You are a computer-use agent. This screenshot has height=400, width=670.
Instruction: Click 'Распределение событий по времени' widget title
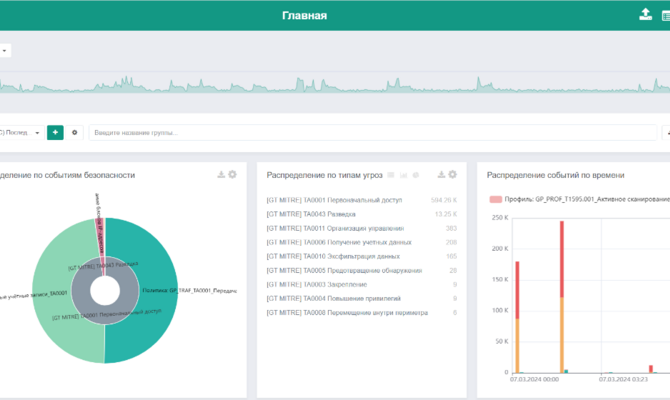coord(555,175)
